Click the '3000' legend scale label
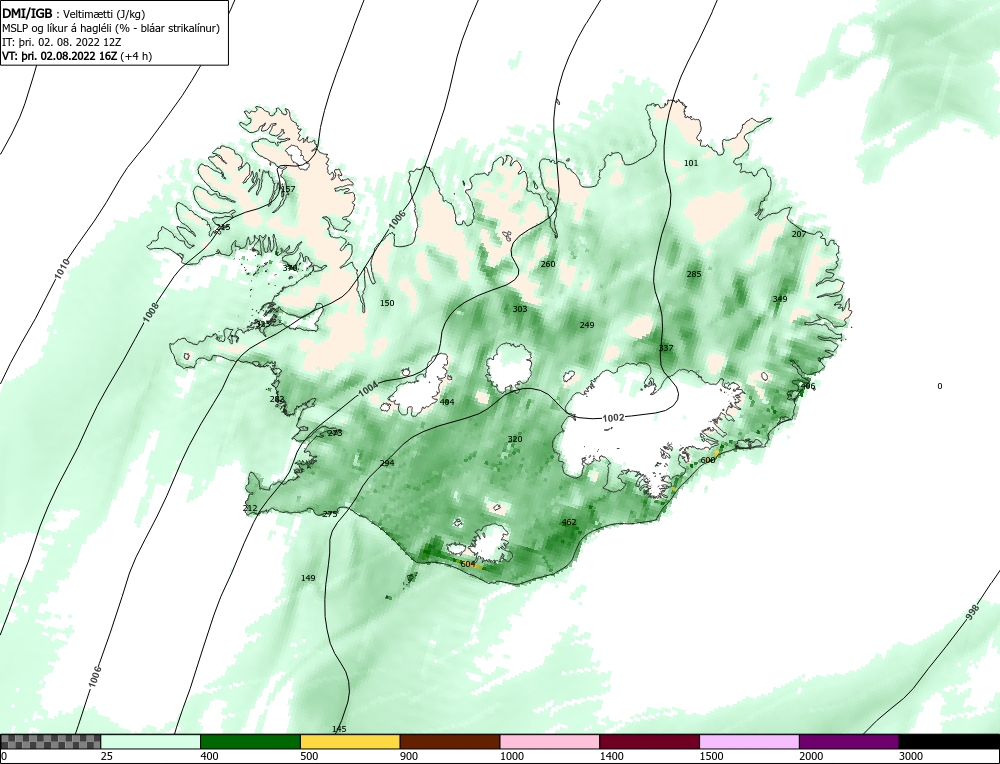The image size is (1000, 764). coord(911,756)
